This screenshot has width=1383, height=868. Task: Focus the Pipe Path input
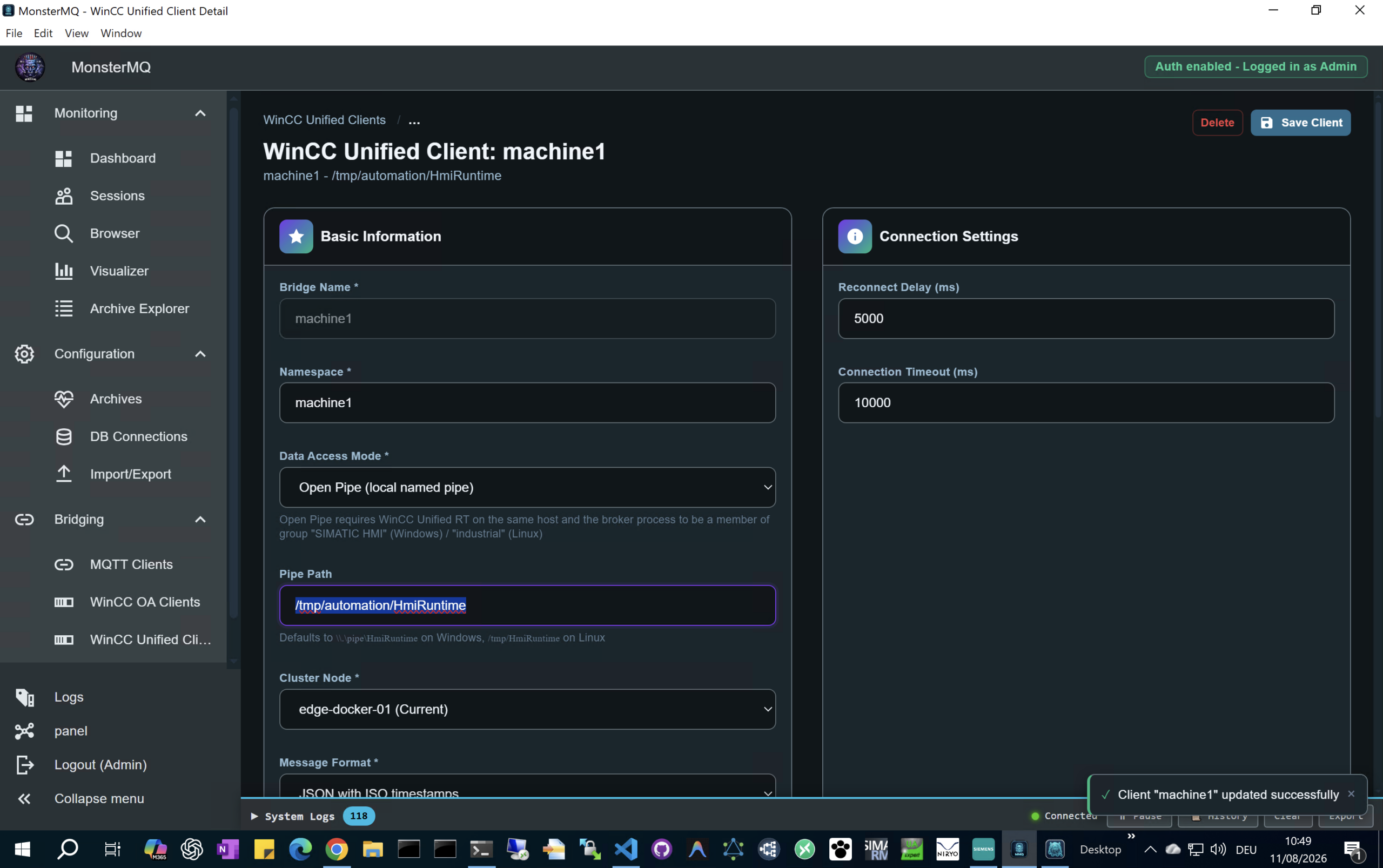pos(527,605)
